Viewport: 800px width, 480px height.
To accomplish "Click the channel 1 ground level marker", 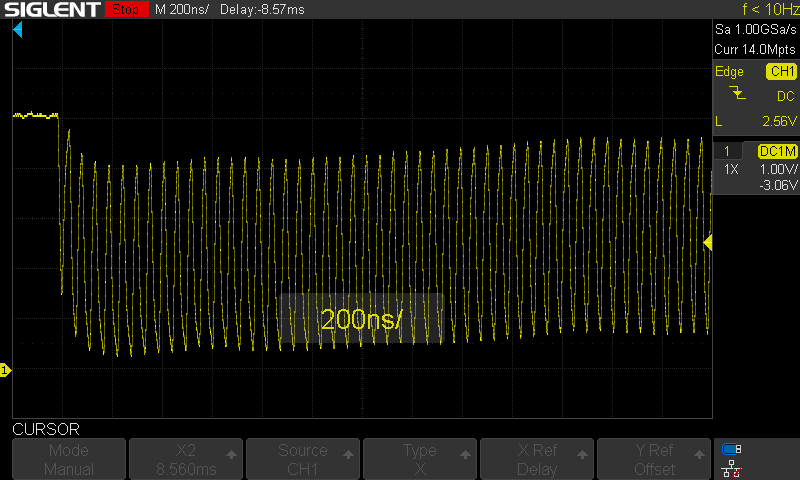I will (5, 370).
